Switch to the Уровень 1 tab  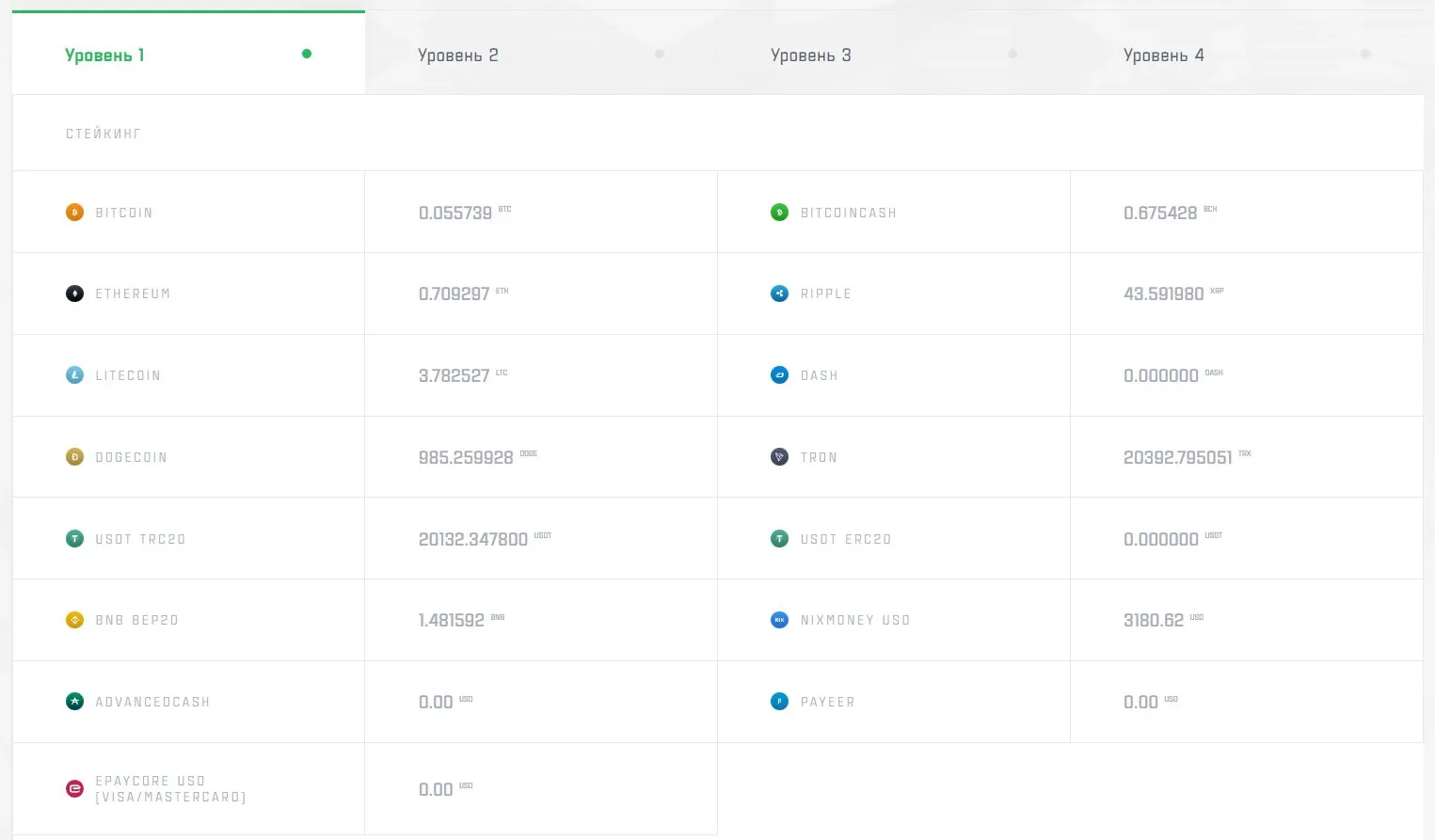click(x=188, y=53)
